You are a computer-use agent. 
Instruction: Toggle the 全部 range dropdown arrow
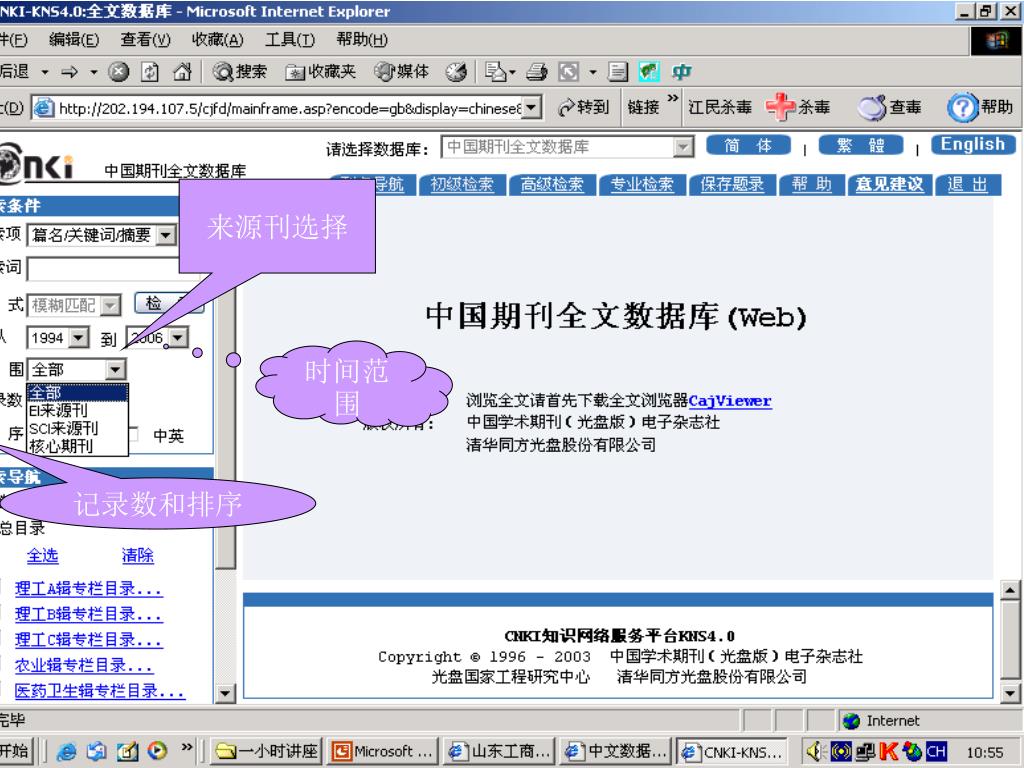115,370
